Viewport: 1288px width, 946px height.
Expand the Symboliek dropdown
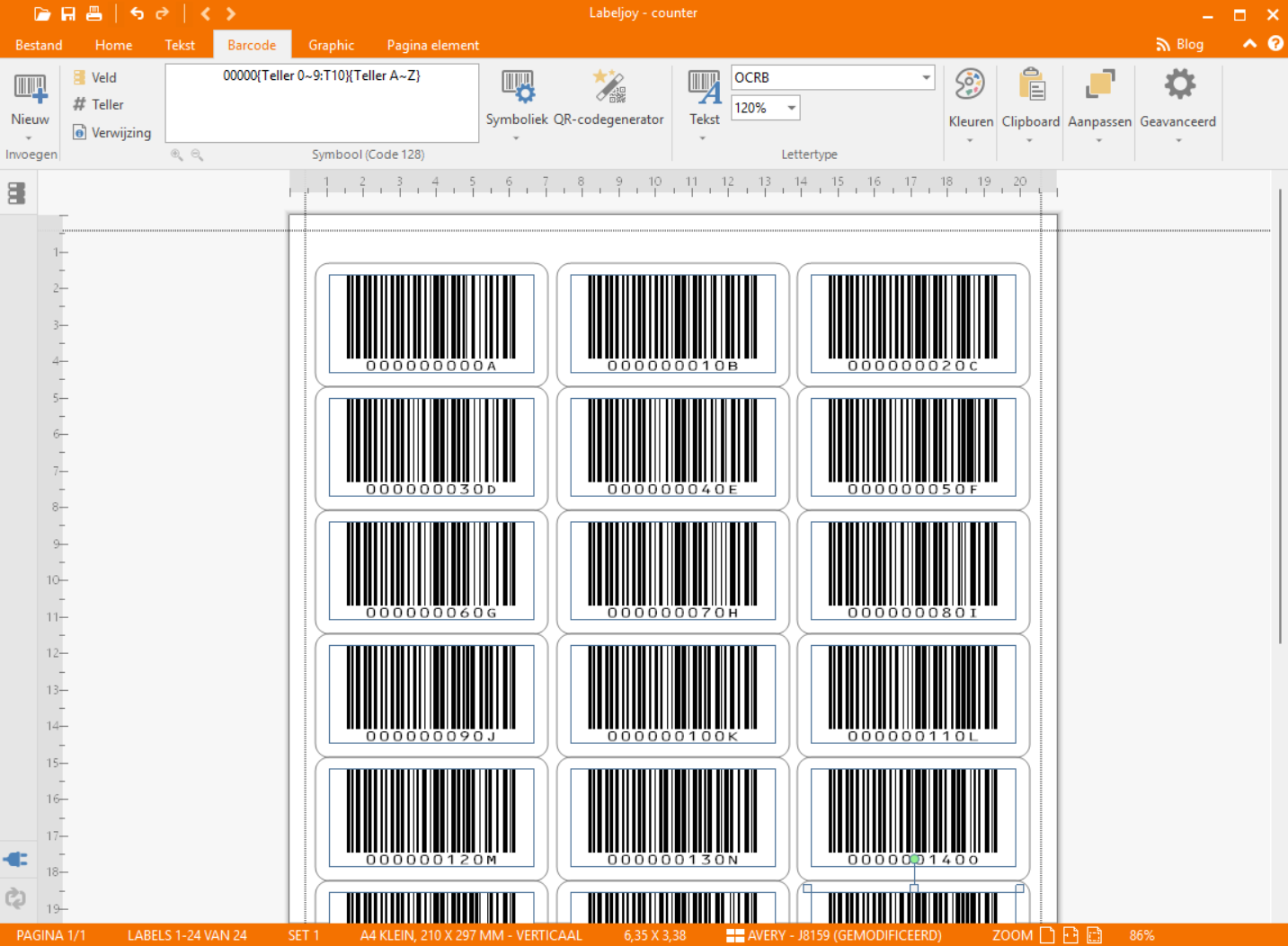[x=516, y=138]
